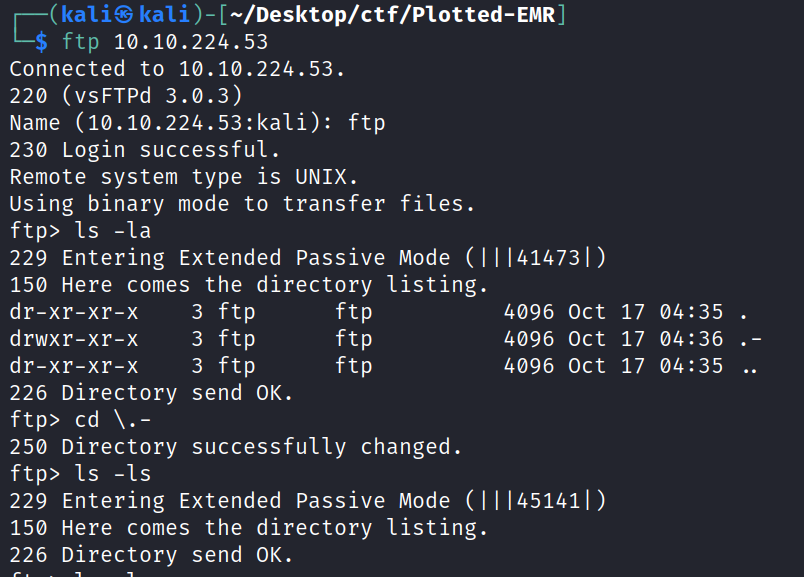
Task: Click the drwxr-xr-x permissions string
Action: click(x=74, y=339)
